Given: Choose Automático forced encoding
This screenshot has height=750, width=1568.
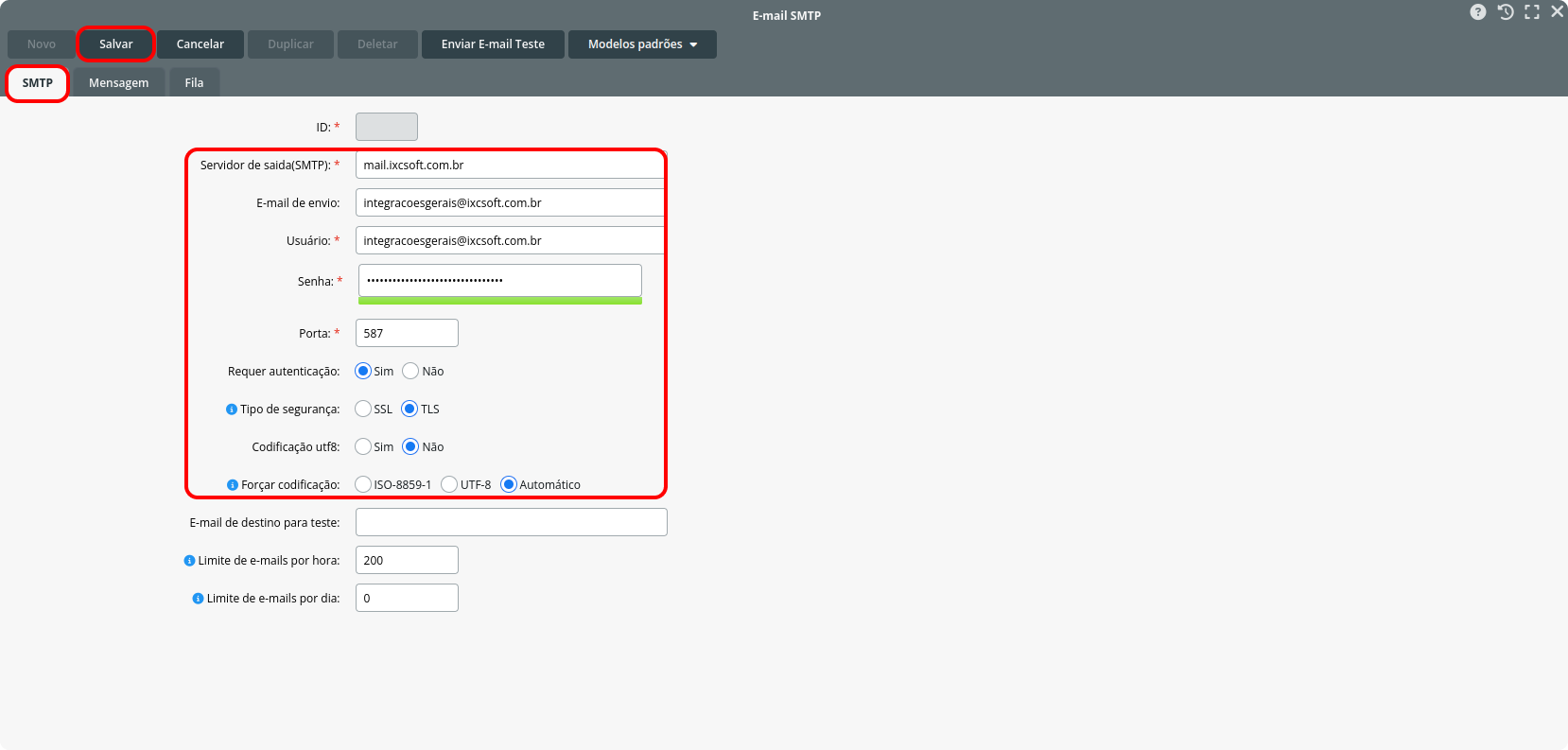Looking at the screenshot, I should (x=509, y=484).
